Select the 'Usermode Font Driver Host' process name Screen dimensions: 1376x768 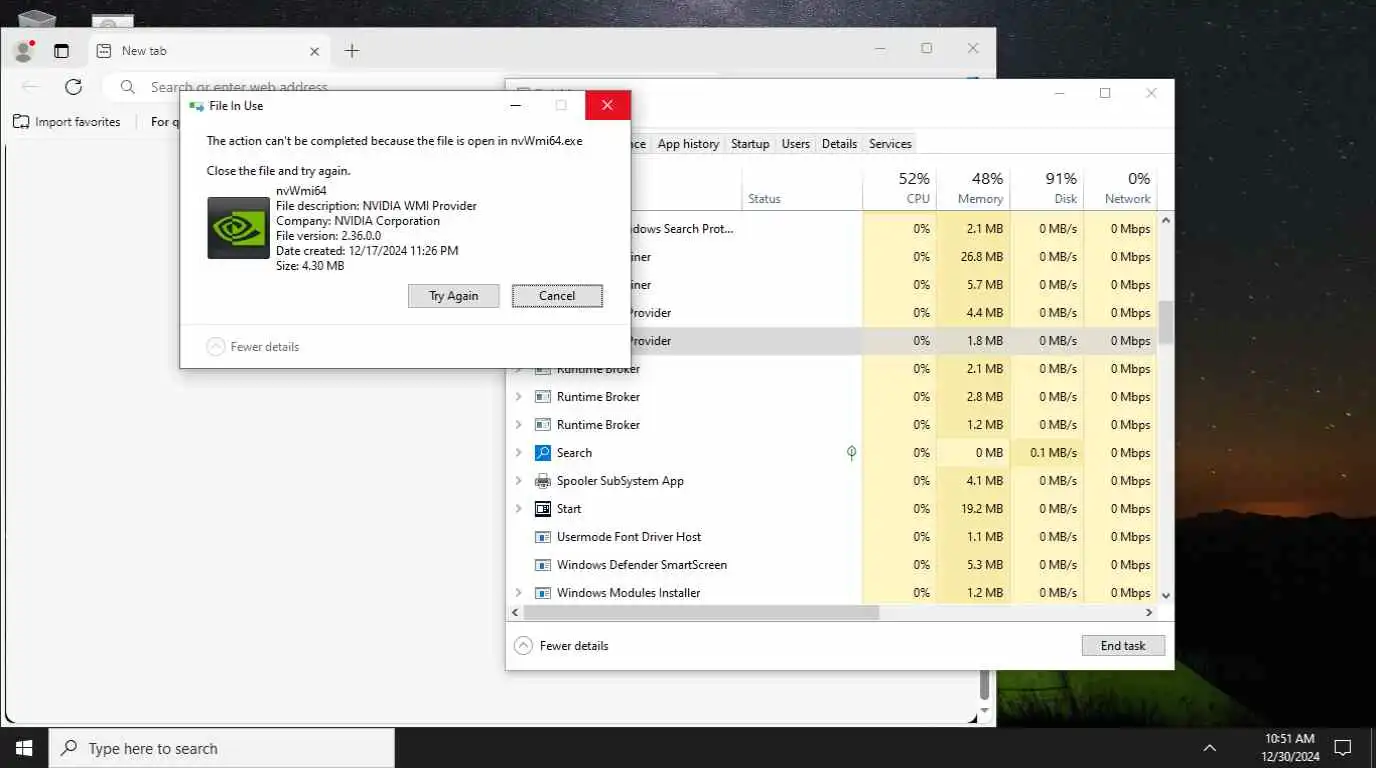(629, 537)
